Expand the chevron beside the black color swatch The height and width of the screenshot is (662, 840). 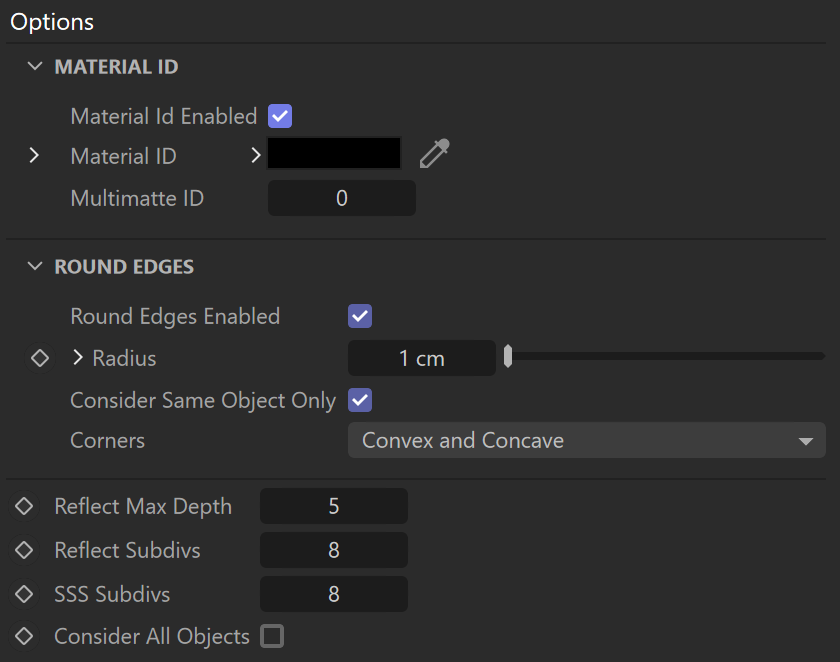click(256, 155)
